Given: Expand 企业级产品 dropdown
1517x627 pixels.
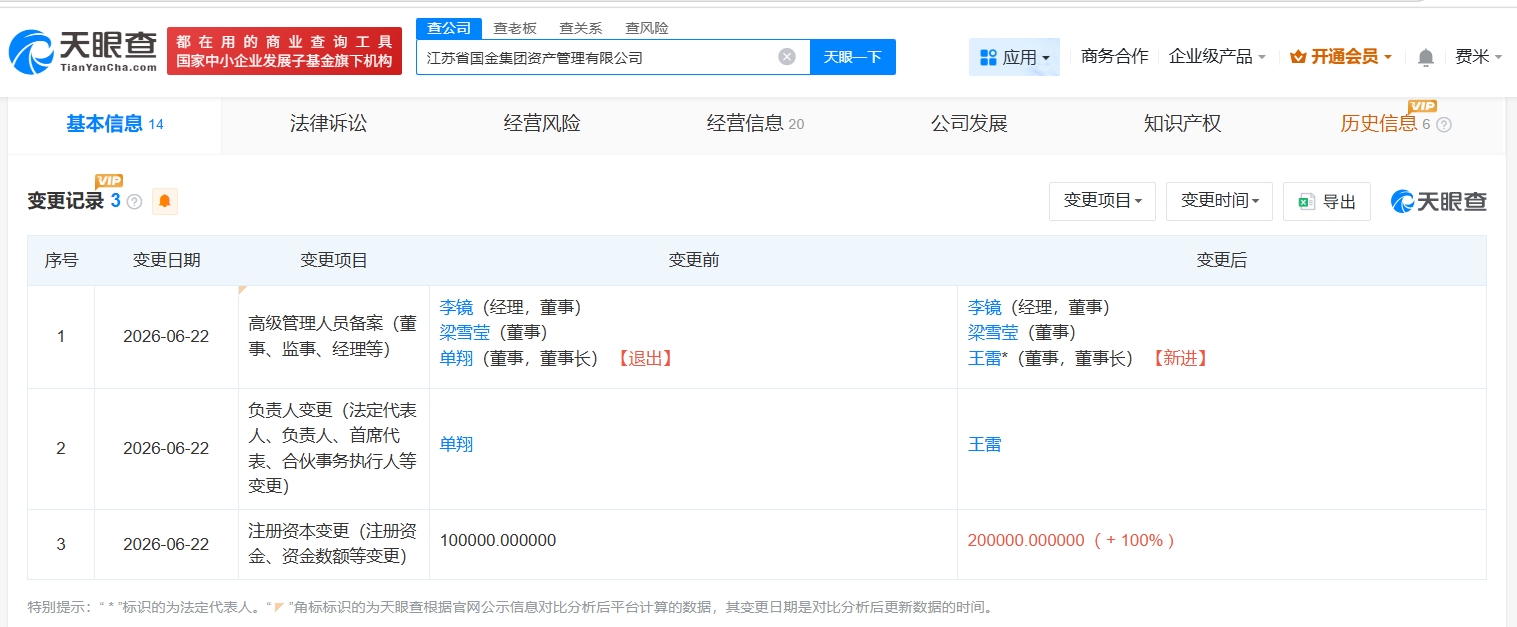Looking at the screenshot, I should (x=1217, y=57).
